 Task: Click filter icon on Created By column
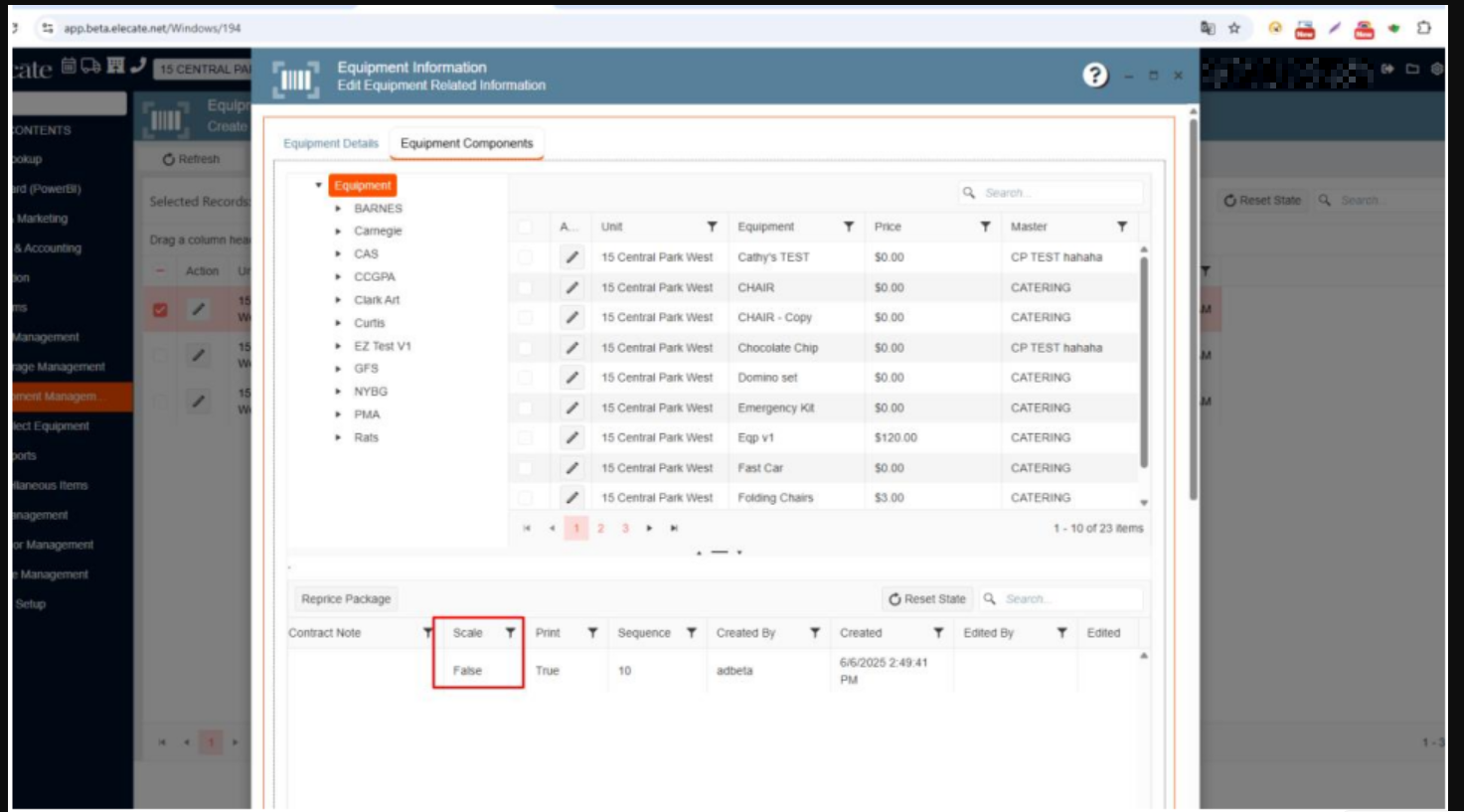(814, 633)
